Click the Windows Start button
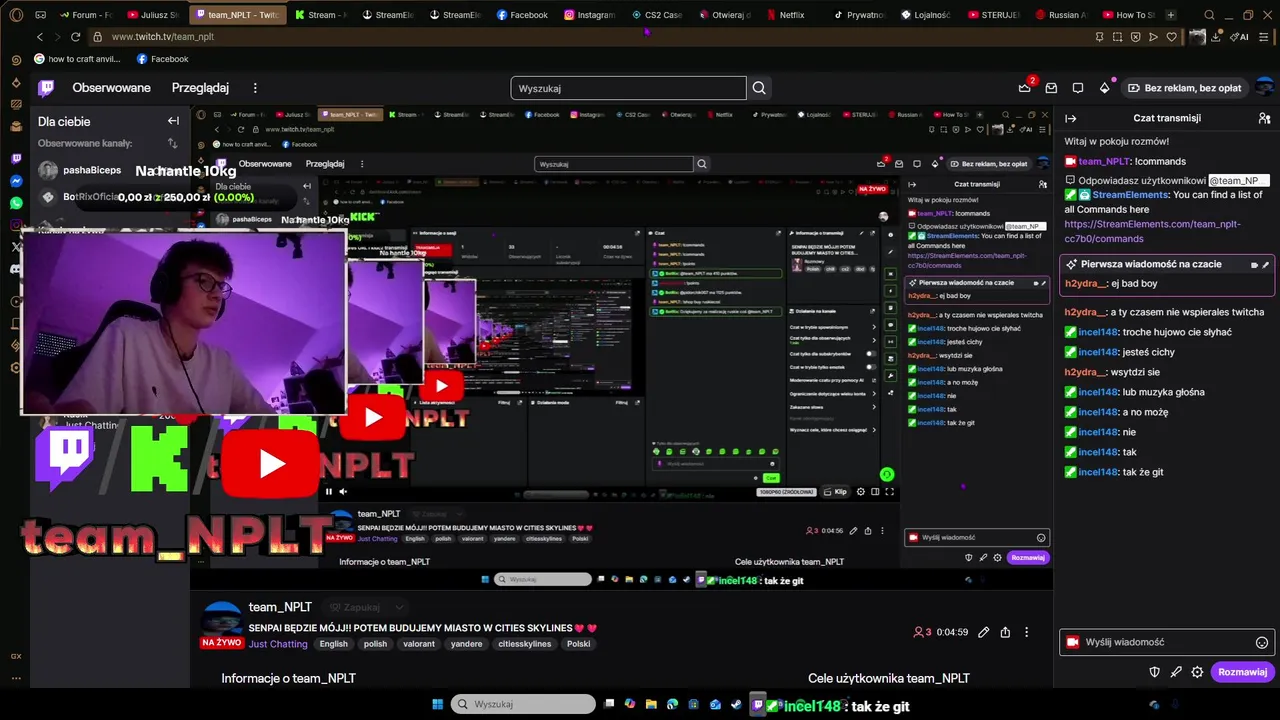The width and height of the screenshot is (1280, 720). pos(437,704)
